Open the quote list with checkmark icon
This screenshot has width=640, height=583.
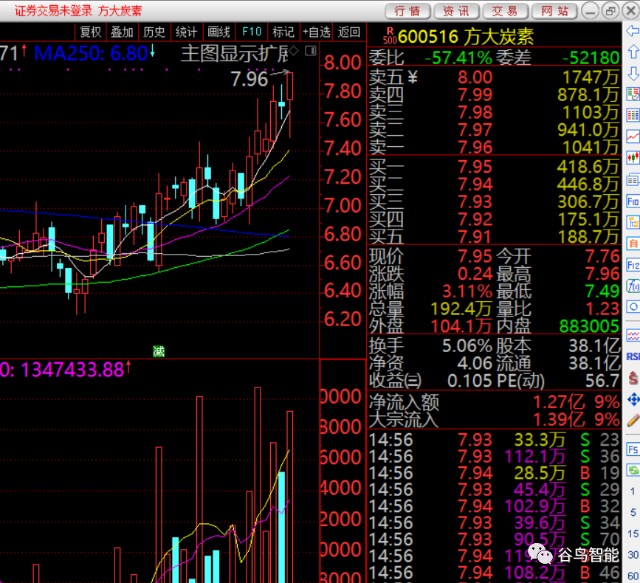point(633,94)
